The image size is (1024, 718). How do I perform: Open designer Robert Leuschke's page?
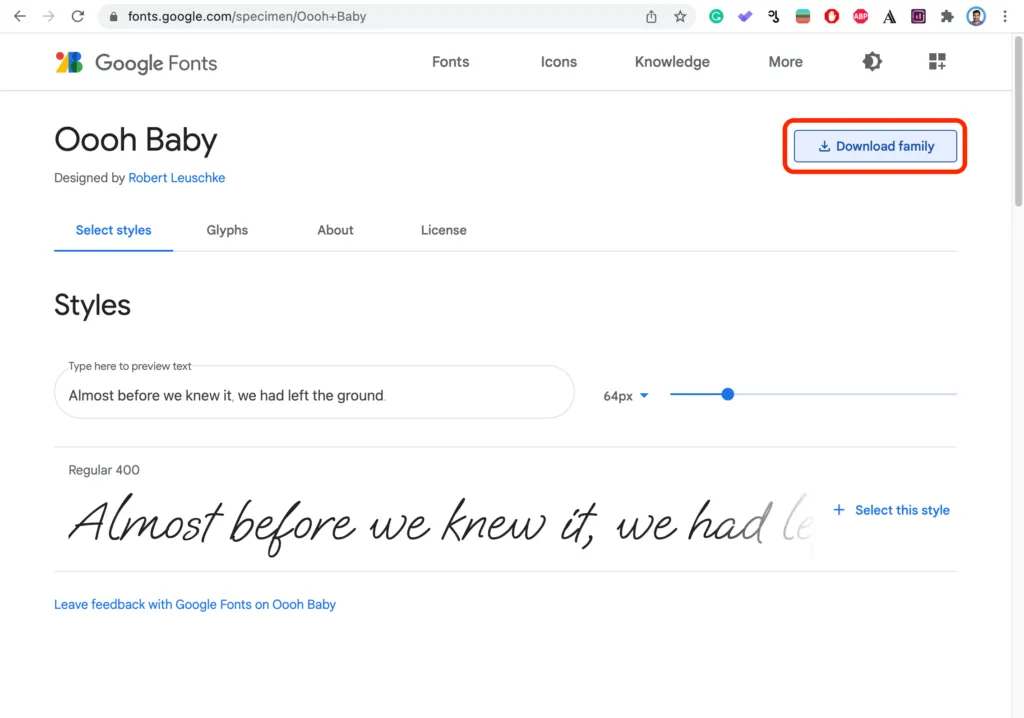pyautogui.click(x=176, y=177)
